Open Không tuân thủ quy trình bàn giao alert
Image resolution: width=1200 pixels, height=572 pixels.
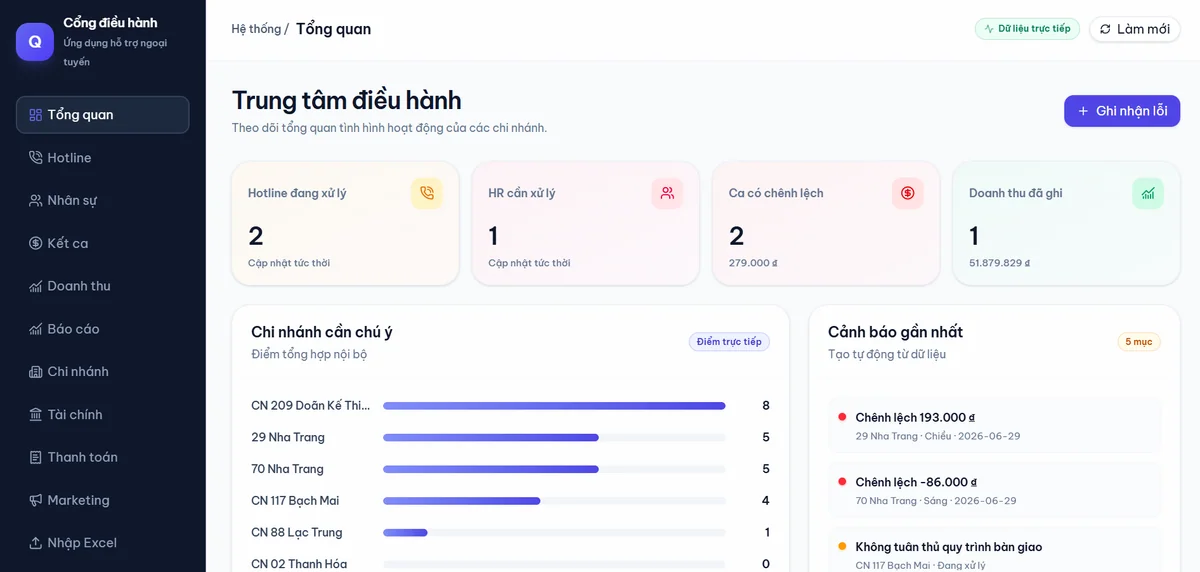click(x=995, y=550)
